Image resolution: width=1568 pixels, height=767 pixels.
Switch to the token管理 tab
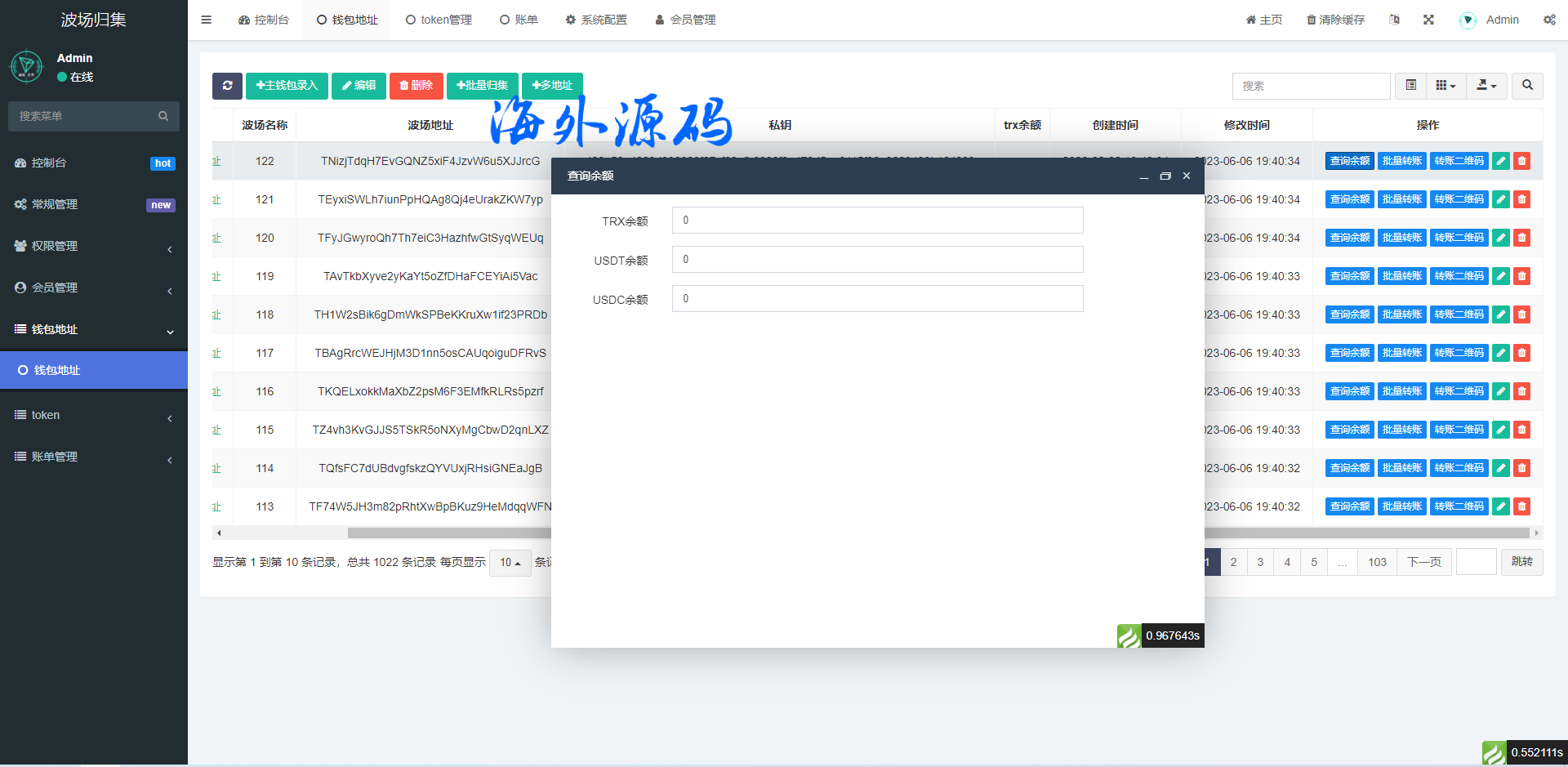pos(439,20)
